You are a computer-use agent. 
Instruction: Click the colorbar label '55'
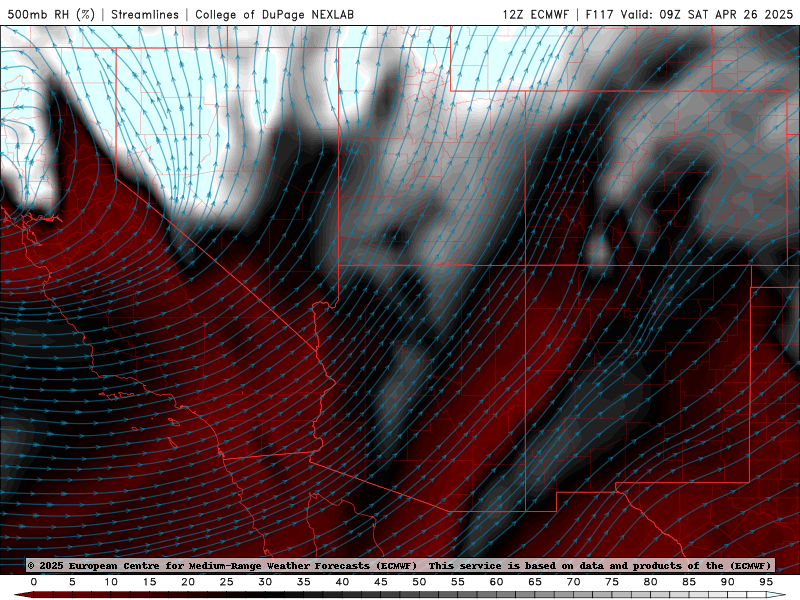(458, 582)
